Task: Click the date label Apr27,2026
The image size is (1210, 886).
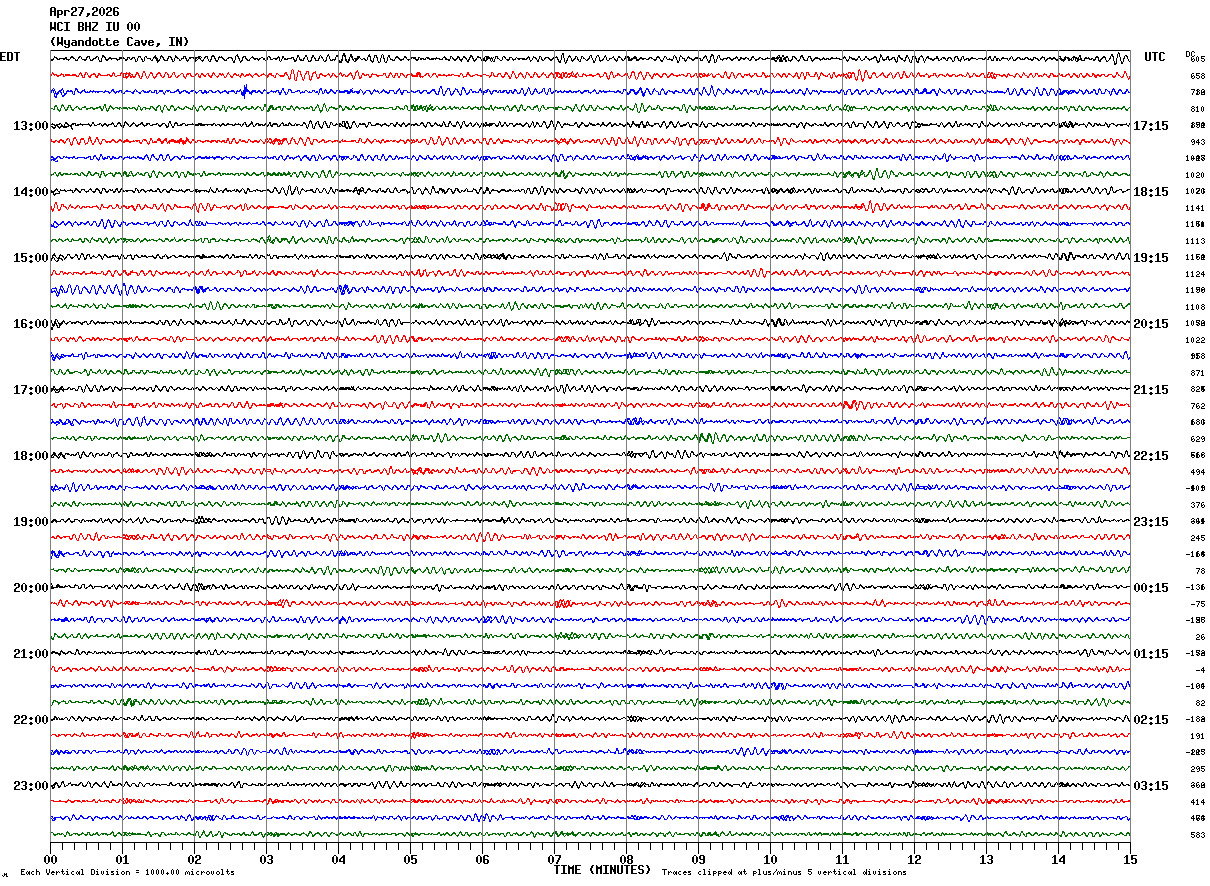Action: pyautogui.click(x=84, y=12)
